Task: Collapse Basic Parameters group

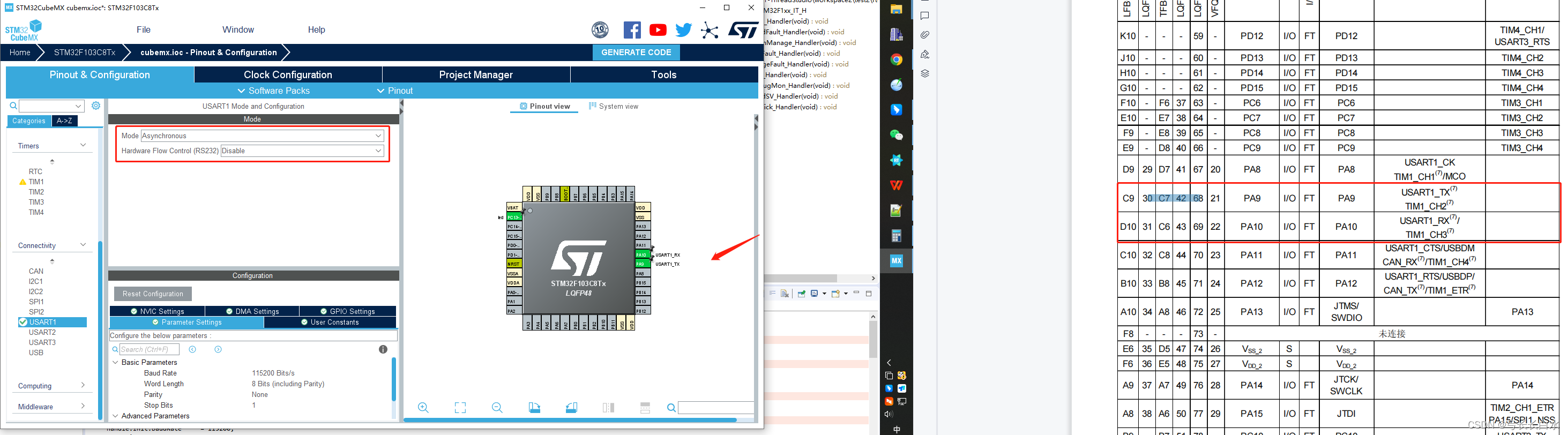Action: click(x=116, y=362)
